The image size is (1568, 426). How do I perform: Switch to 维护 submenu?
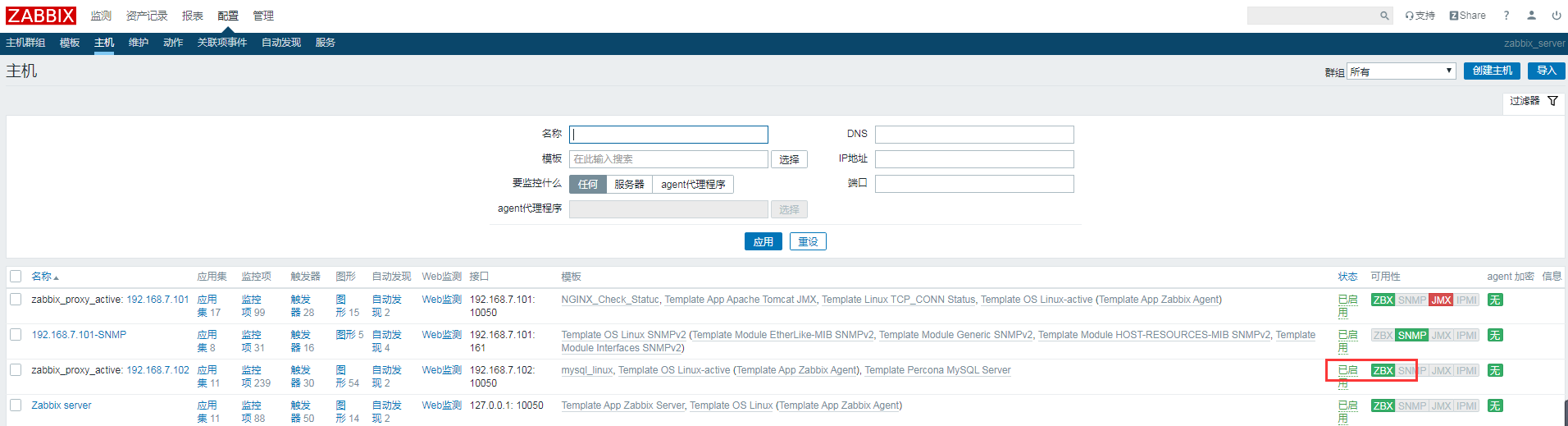pyautogui.click(x=139, y=43)
